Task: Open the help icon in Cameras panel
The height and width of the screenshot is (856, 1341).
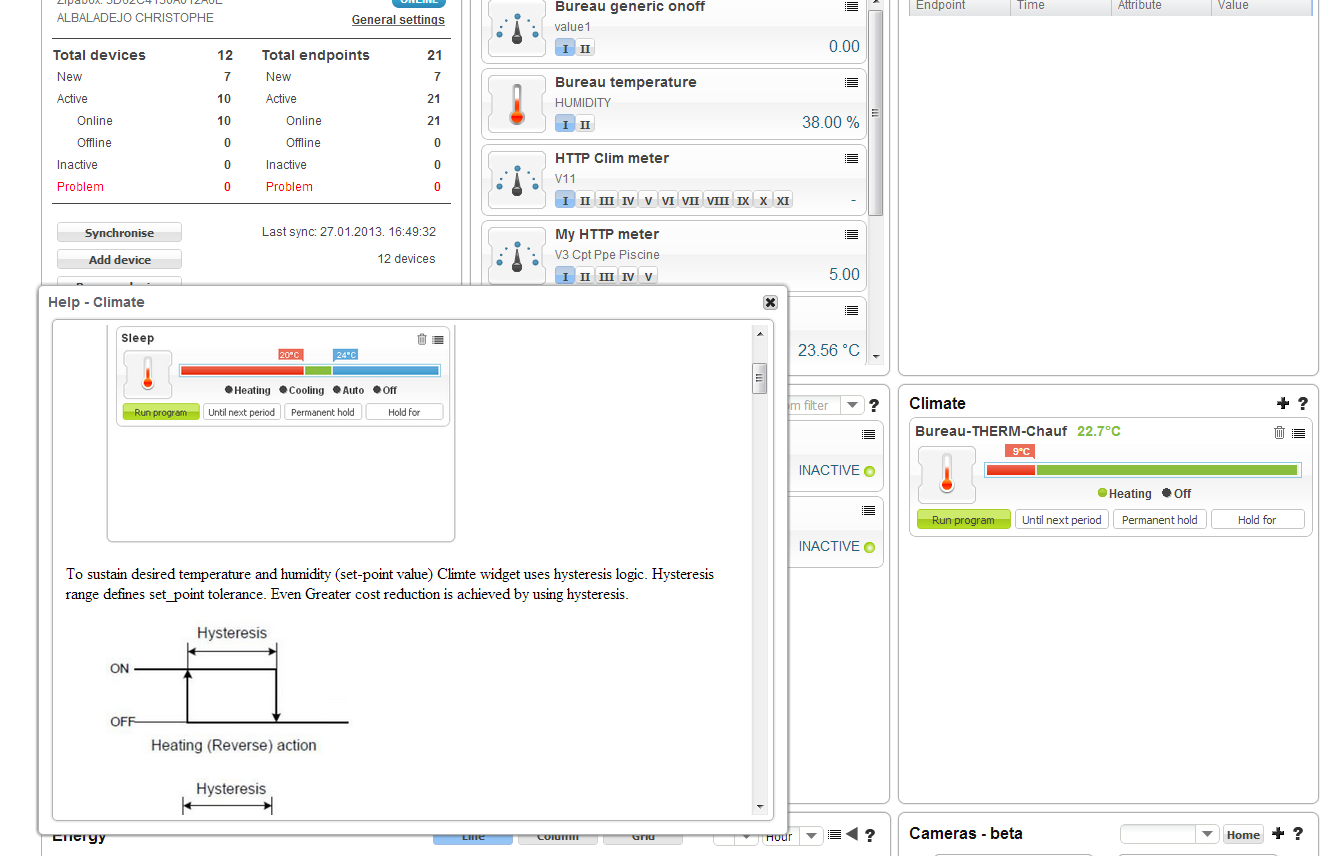Action: coord(1298,834)
